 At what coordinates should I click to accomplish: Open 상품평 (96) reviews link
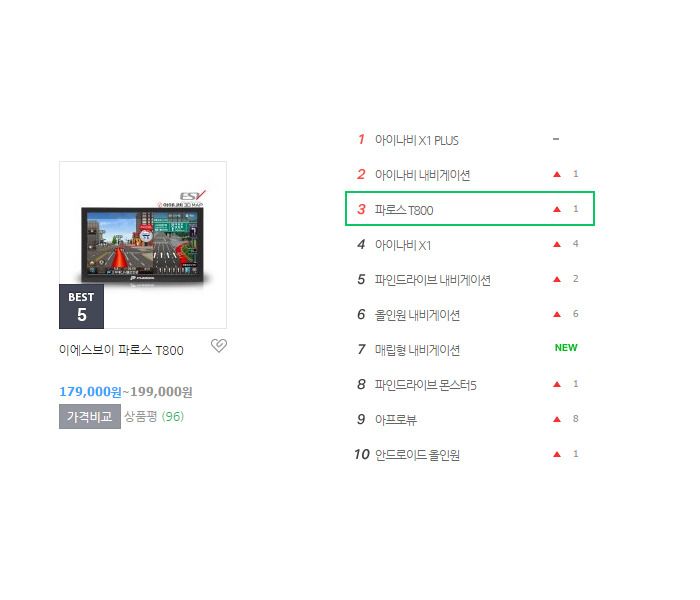click(x=154, y=417)
